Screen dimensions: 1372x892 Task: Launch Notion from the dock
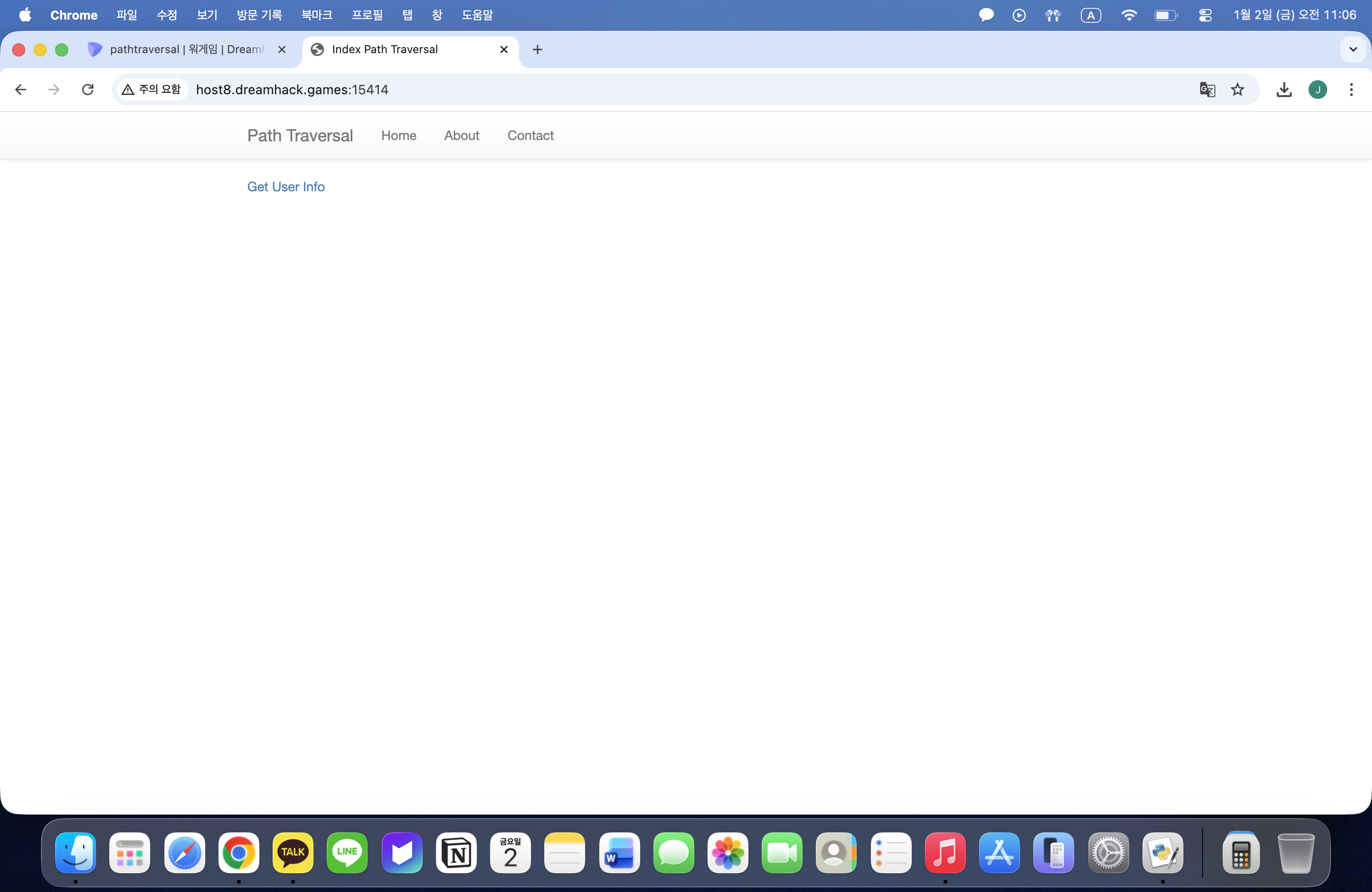click(x=456, y=852)
